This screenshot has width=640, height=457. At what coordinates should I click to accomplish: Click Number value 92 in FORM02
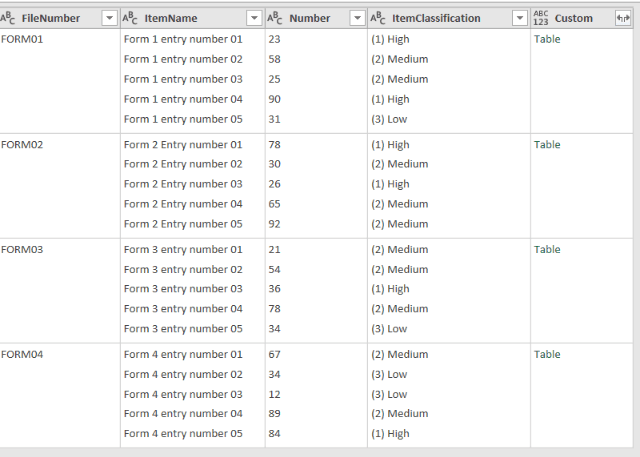274,224
